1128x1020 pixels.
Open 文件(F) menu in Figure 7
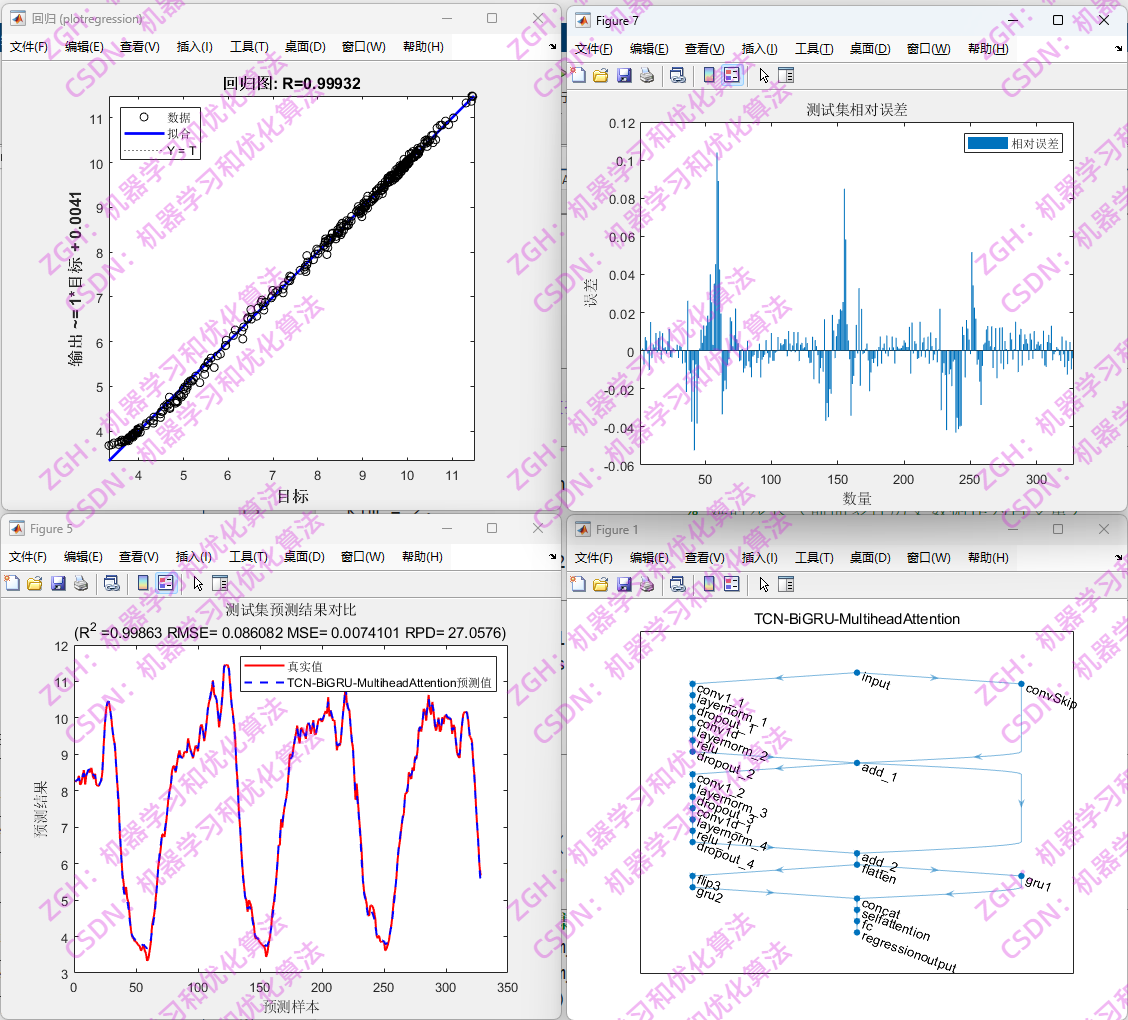(593, 49)
